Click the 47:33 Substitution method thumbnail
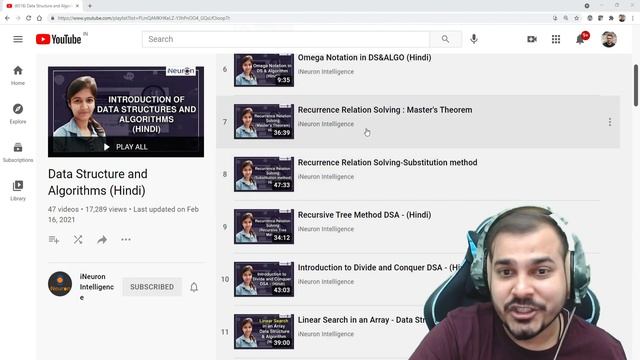640x360 pixels. (264, 174)
